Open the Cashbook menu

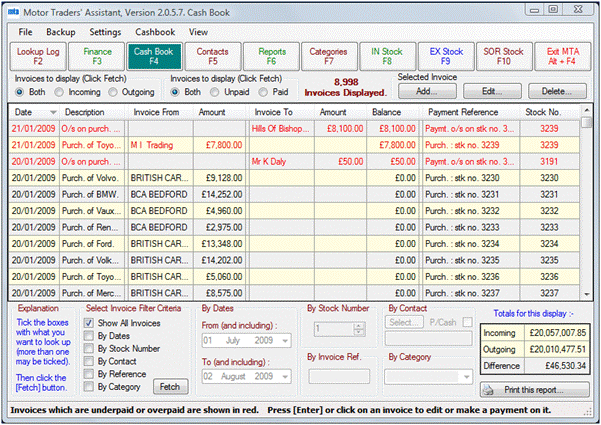click(156, 32)
